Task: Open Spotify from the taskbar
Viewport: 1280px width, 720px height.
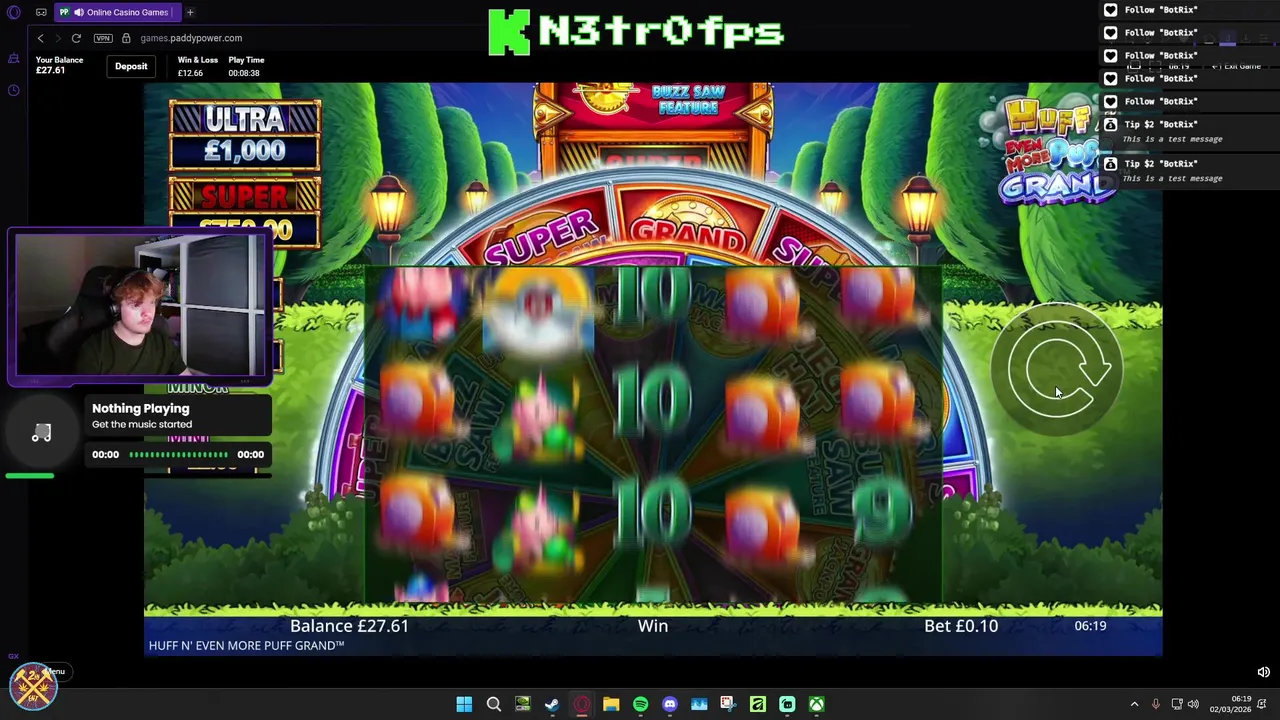Action: [640, 705]
